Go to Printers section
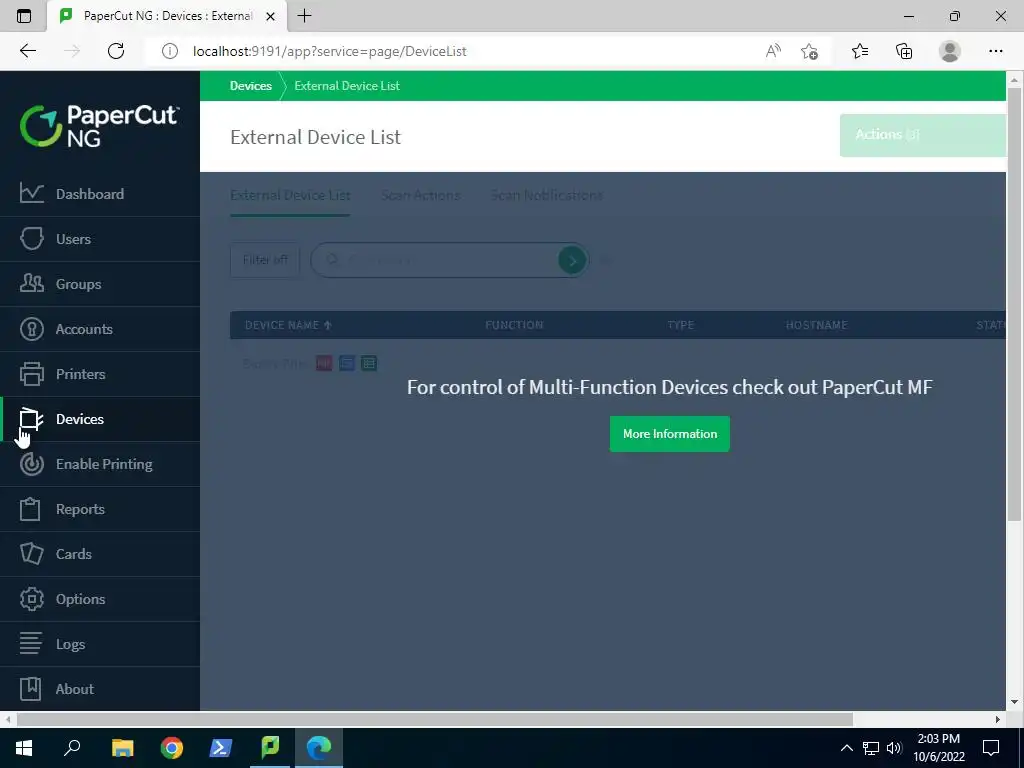Viewport: 1024px width, 768px height. click(100, 374)
